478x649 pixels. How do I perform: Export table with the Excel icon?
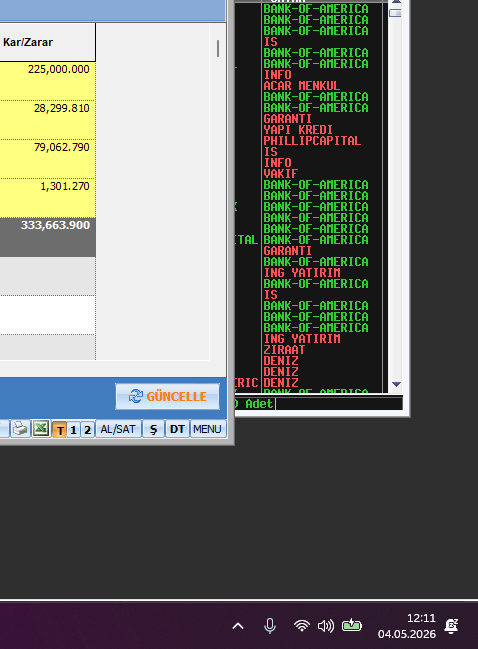41,429
